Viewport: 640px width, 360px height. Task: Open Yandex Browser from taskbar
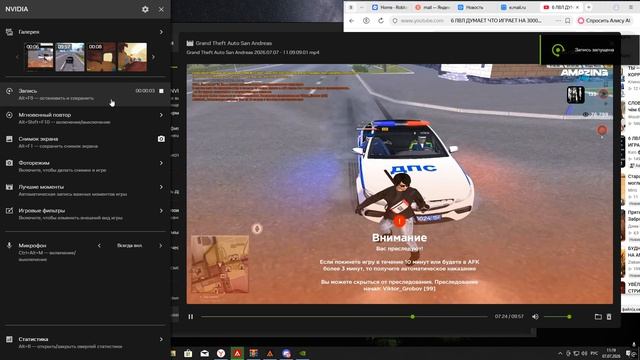pyautogui.click(x=221, y=353)
